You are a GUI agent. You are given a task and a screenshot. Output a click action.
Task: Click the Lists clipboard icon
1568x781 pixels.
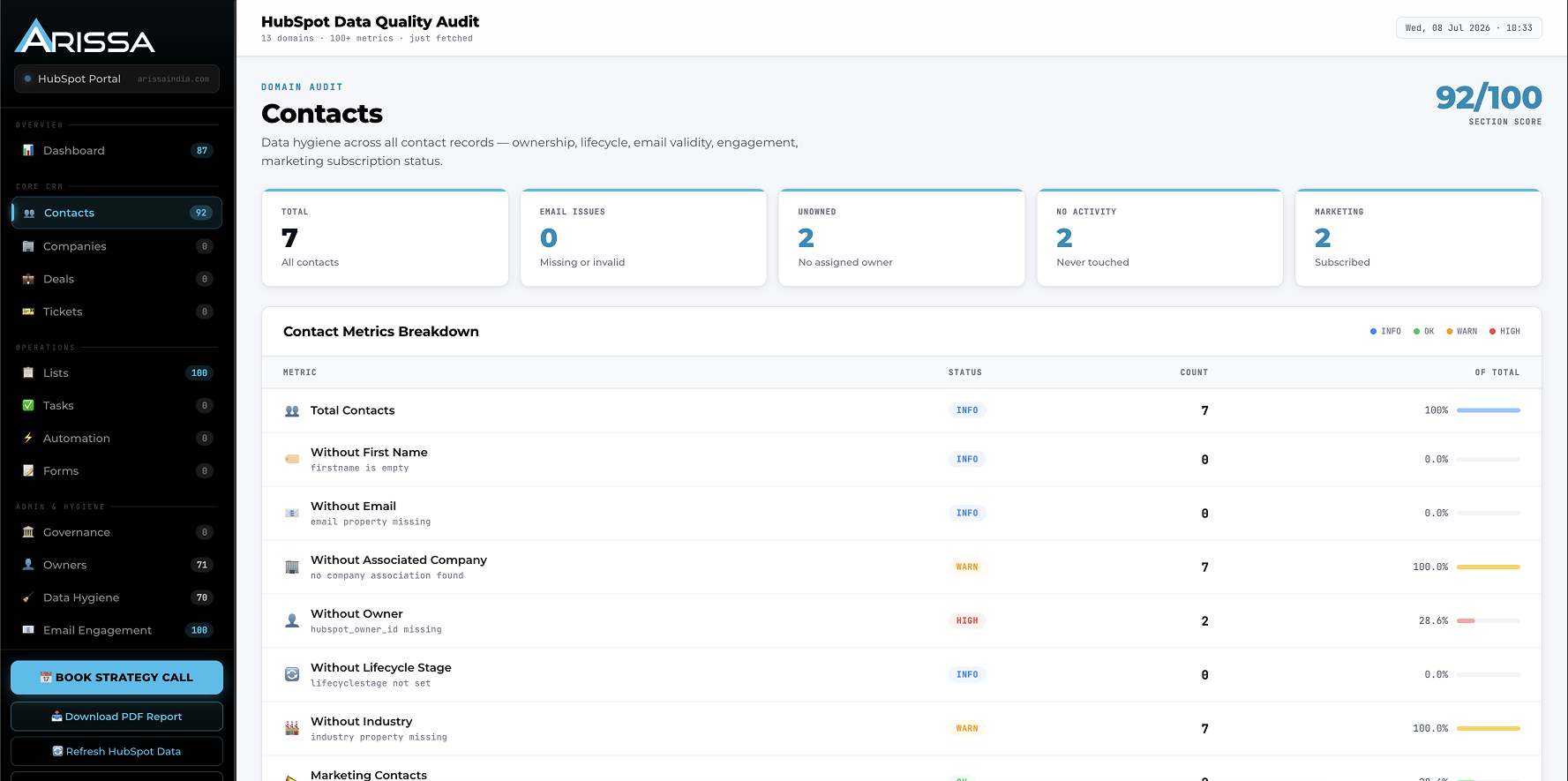[x=28, y=372]
